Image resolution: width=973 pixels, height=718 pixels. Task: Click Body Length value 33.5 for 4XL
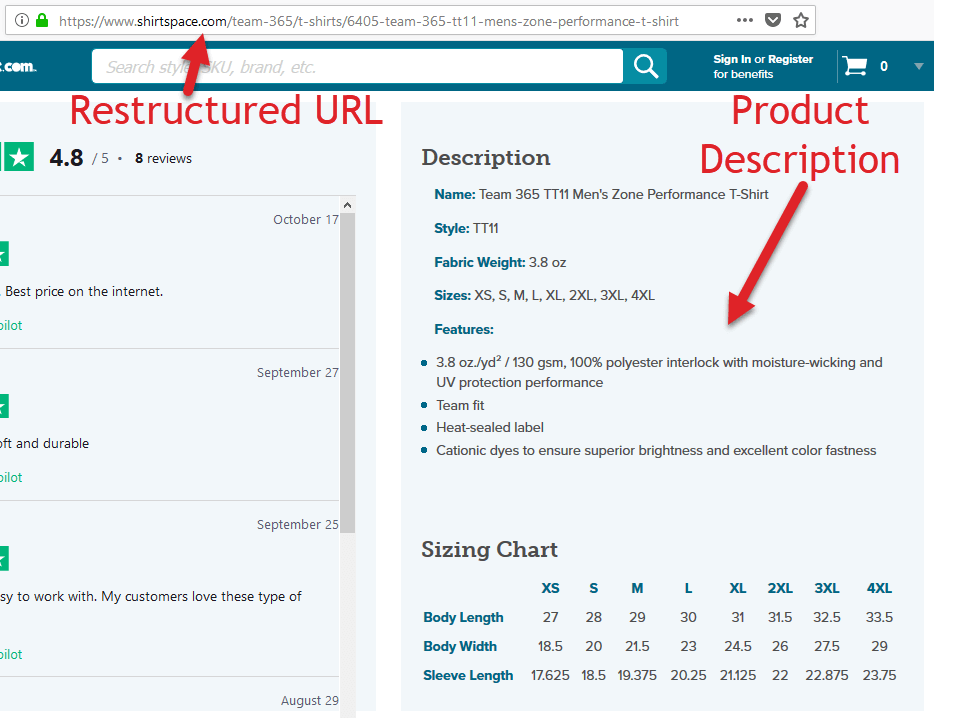(x=879, y=617)
